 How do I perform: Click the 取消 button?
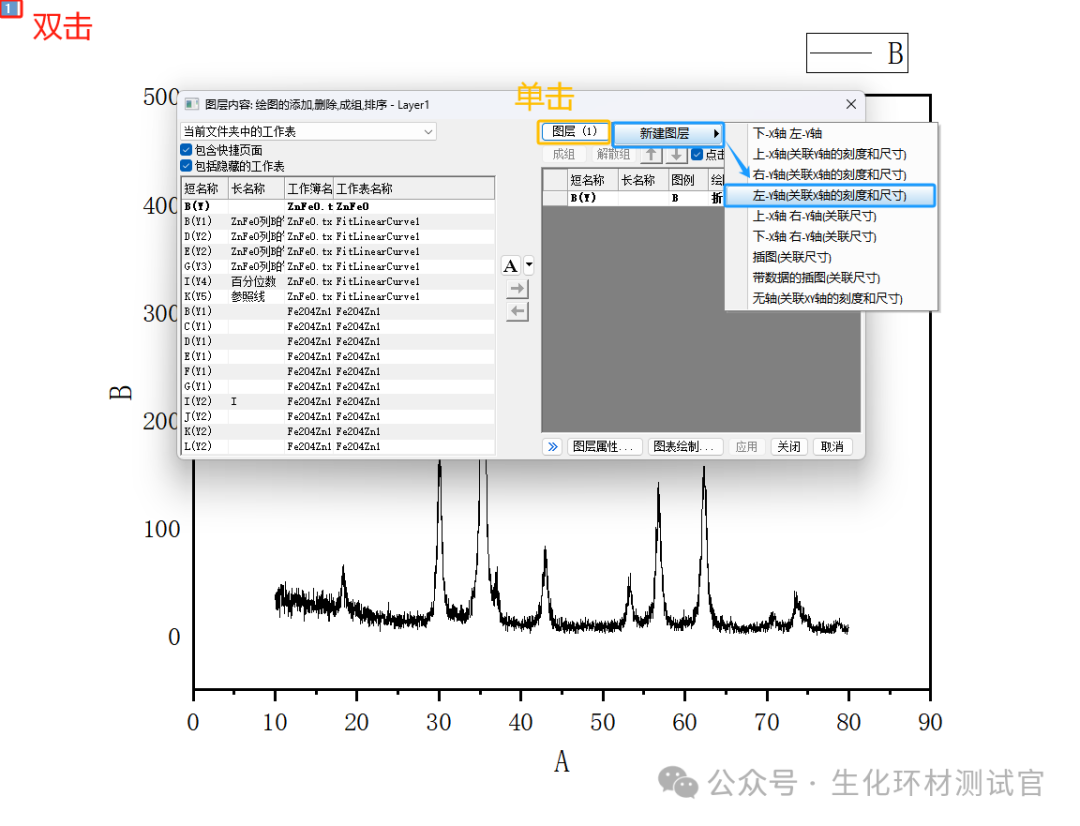(832, 446)
